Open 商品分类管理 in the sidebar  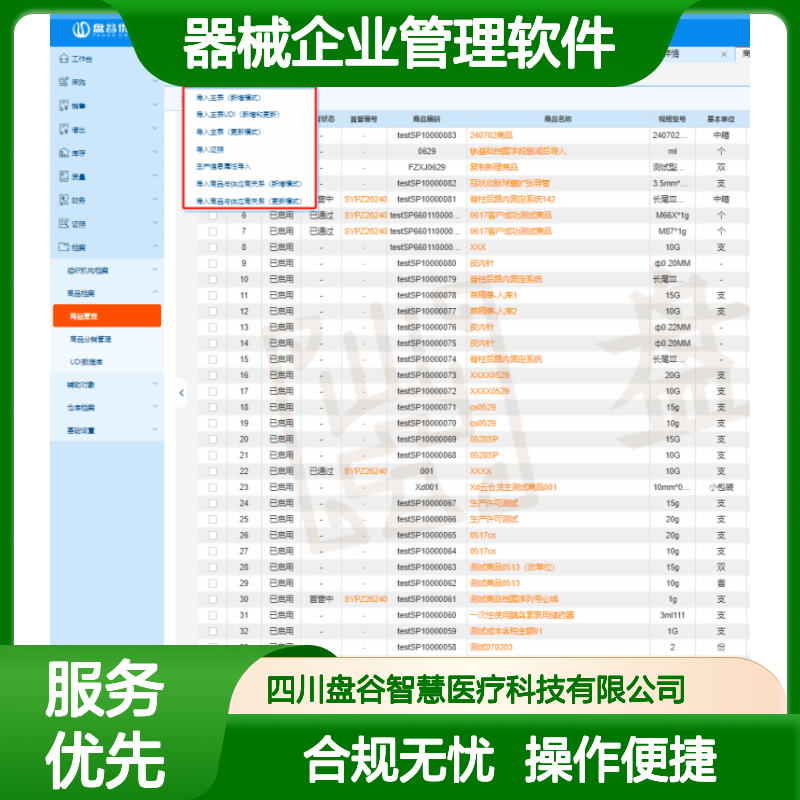click(90, 339)
